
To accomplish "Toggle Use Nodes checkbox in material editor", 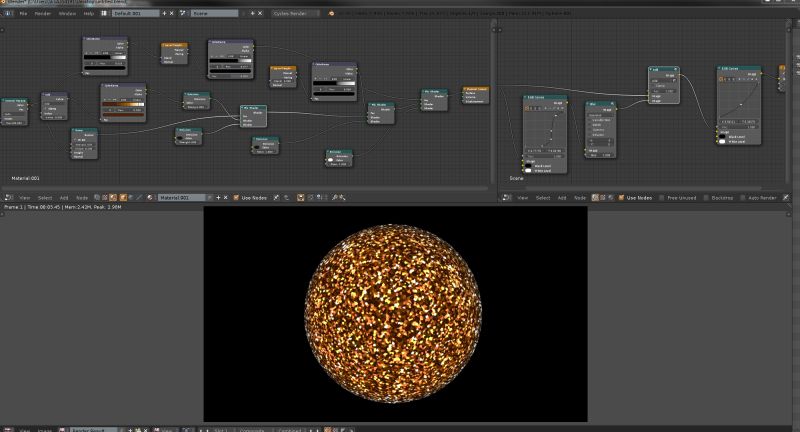I will pos(236,197).
